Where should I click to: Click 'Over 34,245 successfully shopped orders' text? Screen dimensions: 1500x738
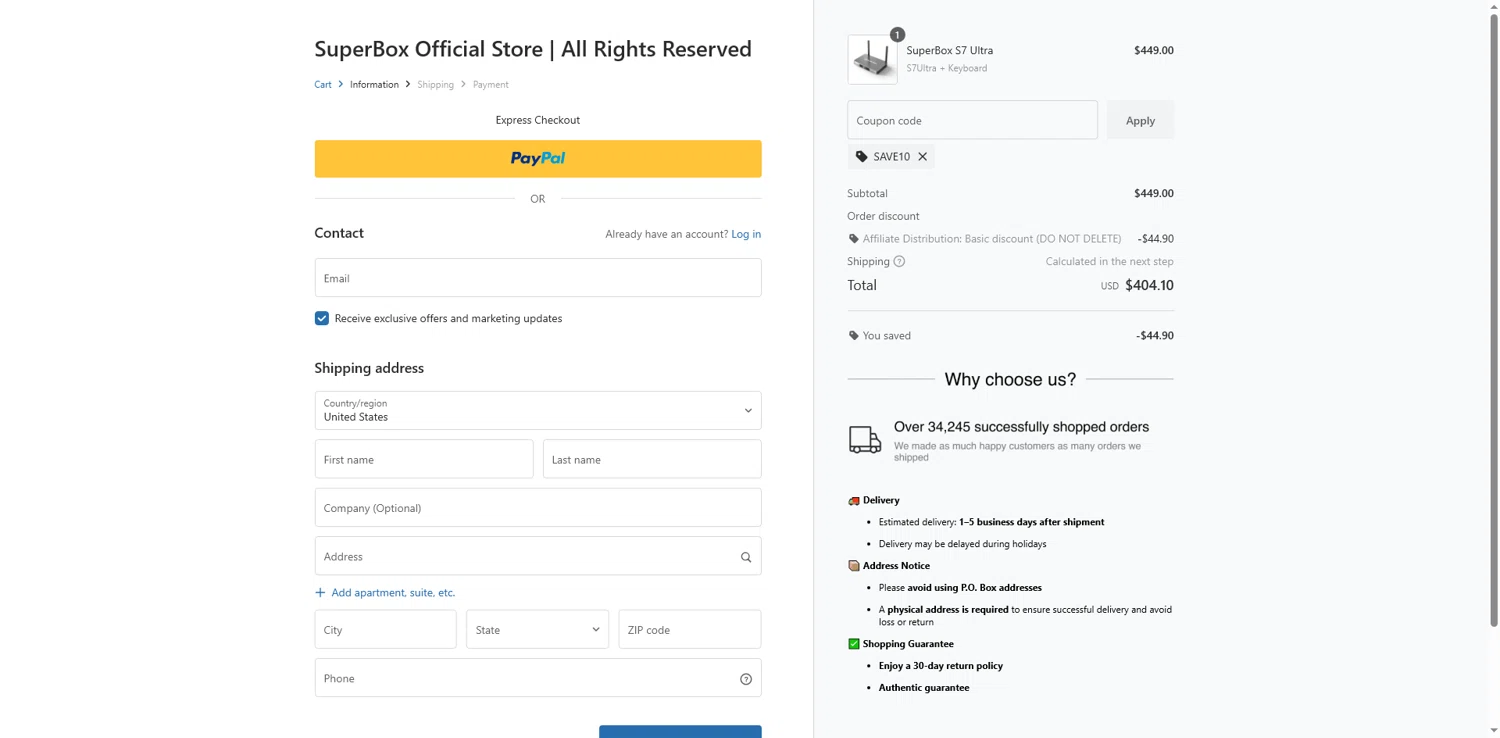click(x=1021, y=427)
